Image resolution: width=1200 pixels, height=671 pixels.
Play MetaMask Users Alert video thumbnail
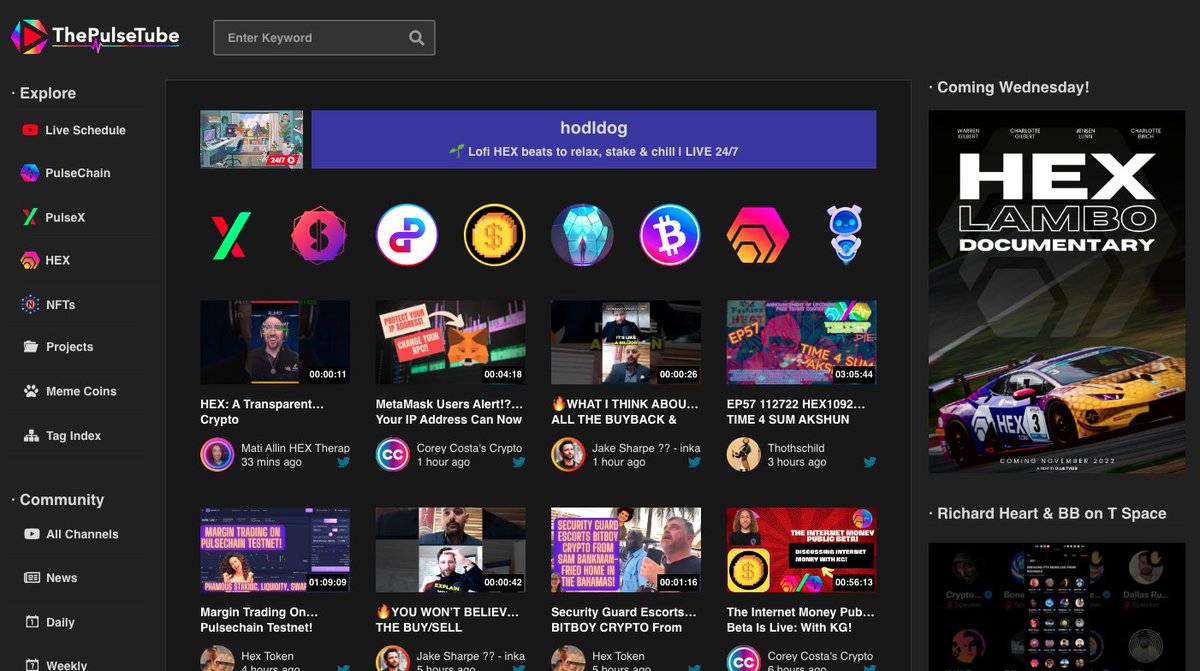(451, 342)
